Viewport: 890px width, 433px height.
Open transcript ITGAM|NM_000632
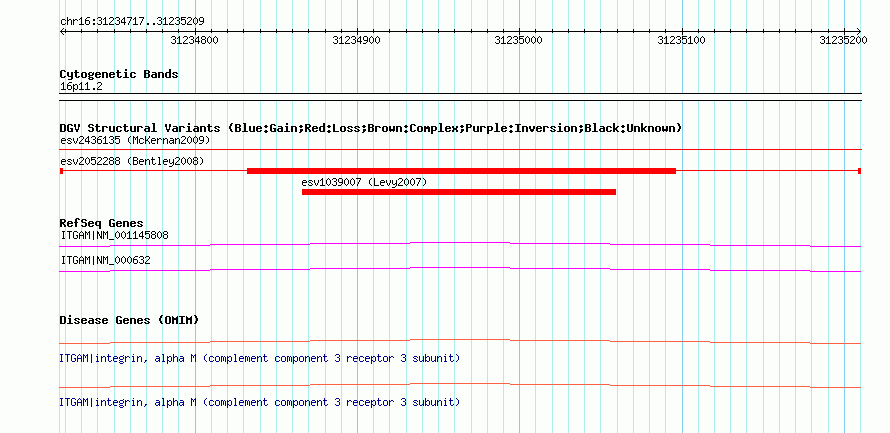(106, 260)
